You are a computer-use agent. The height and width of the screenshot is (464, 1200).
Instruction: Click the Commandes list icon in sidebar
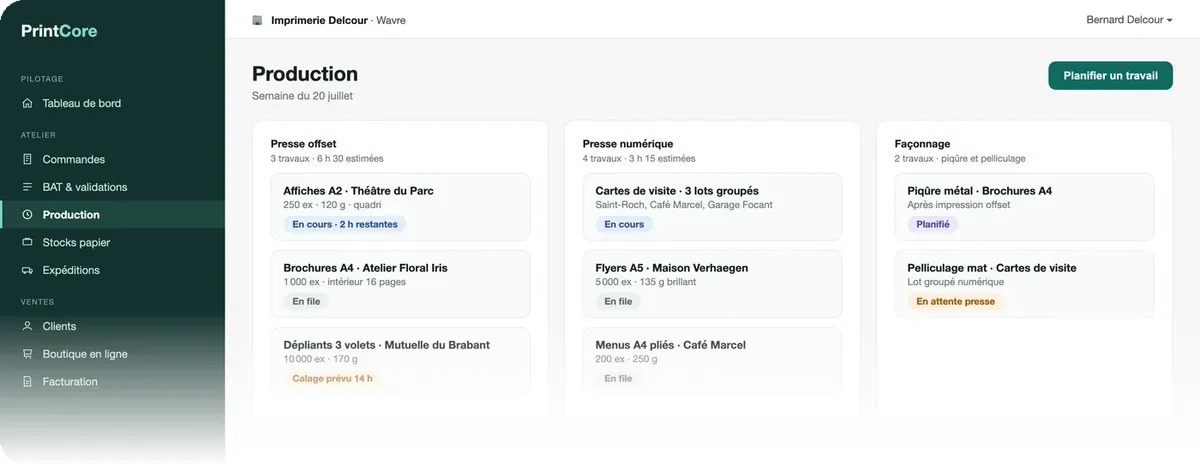[27, 159]
